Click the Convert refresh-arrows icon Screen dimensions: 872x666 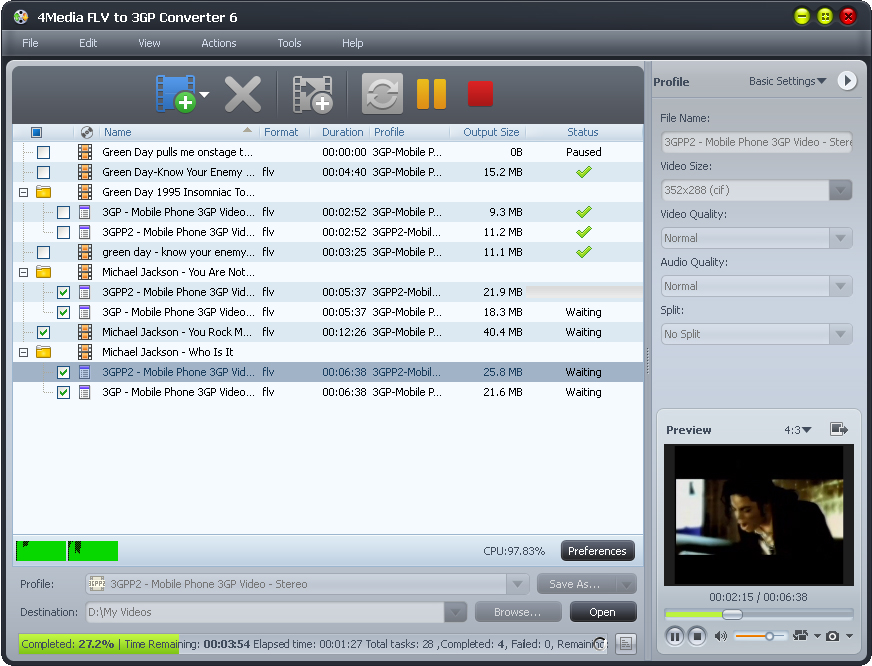click(382, 93)
